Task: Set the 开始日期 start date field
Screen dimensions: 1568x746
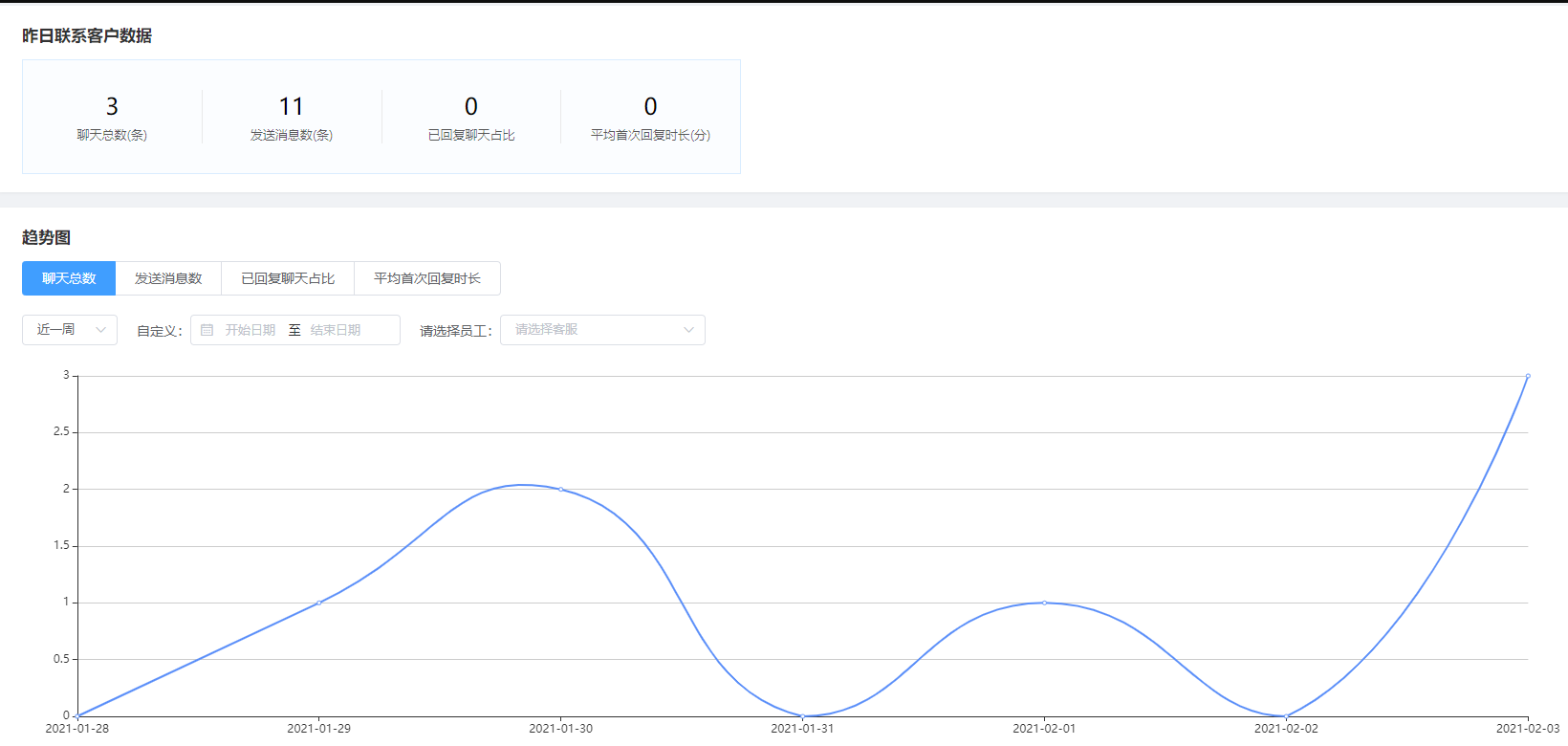Action: tap(250, 330)
